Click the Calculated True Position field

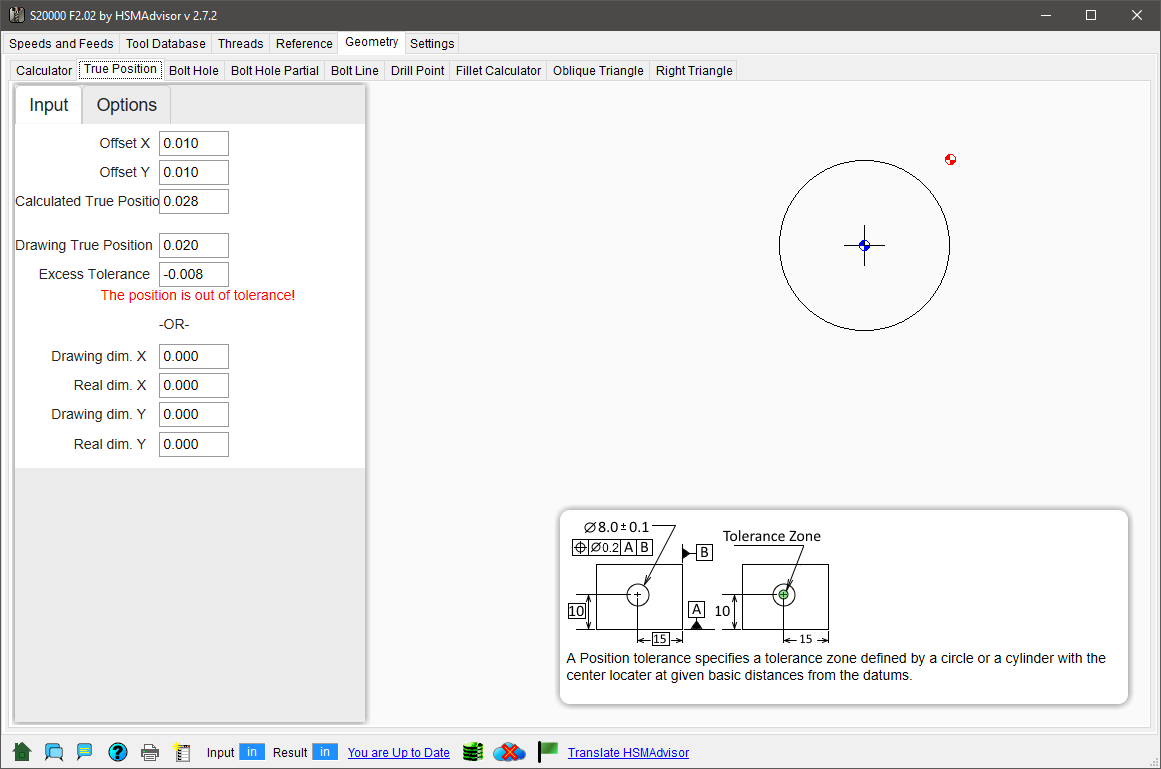(194, 201)
